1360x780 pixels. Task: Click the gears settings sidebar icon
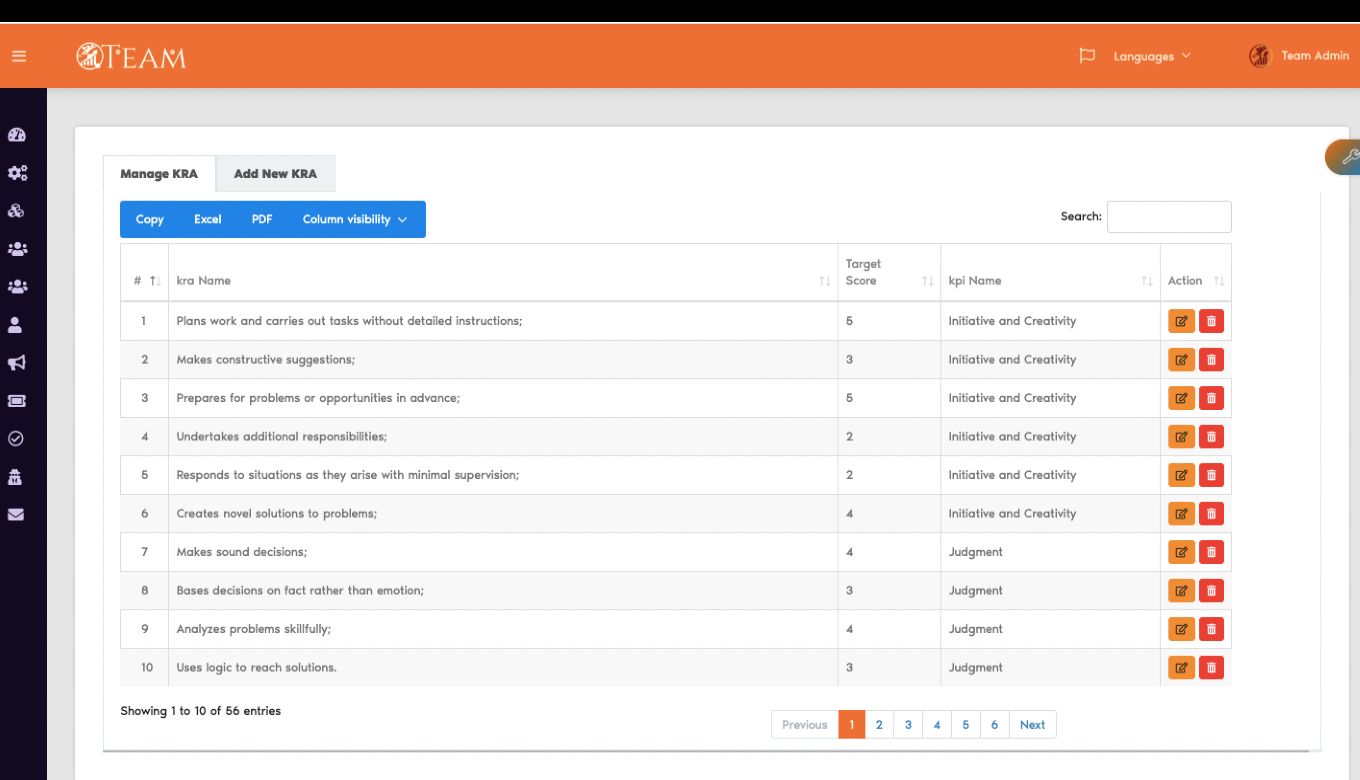pyautogui.click(x=16, y=174)
